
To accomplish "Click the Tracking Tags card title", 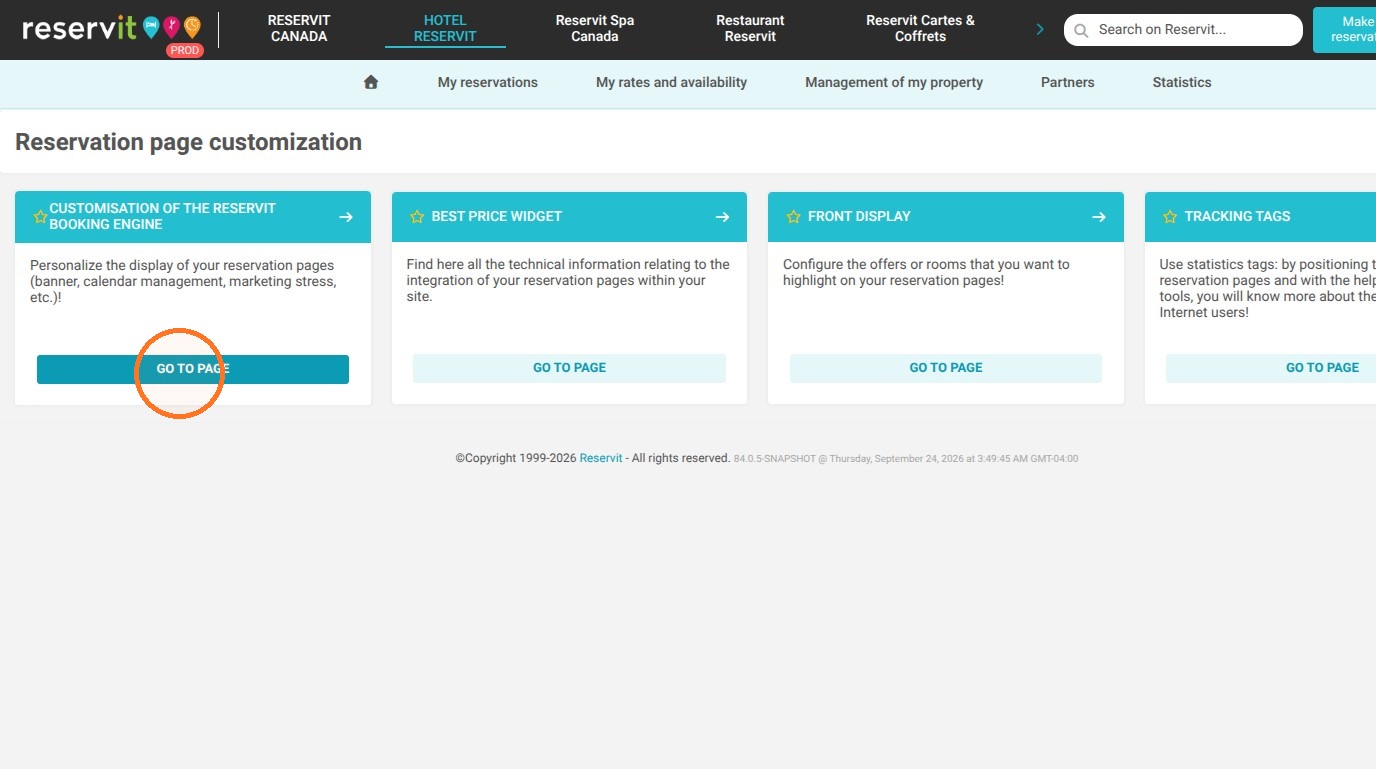I will (x=1237, y=216).
